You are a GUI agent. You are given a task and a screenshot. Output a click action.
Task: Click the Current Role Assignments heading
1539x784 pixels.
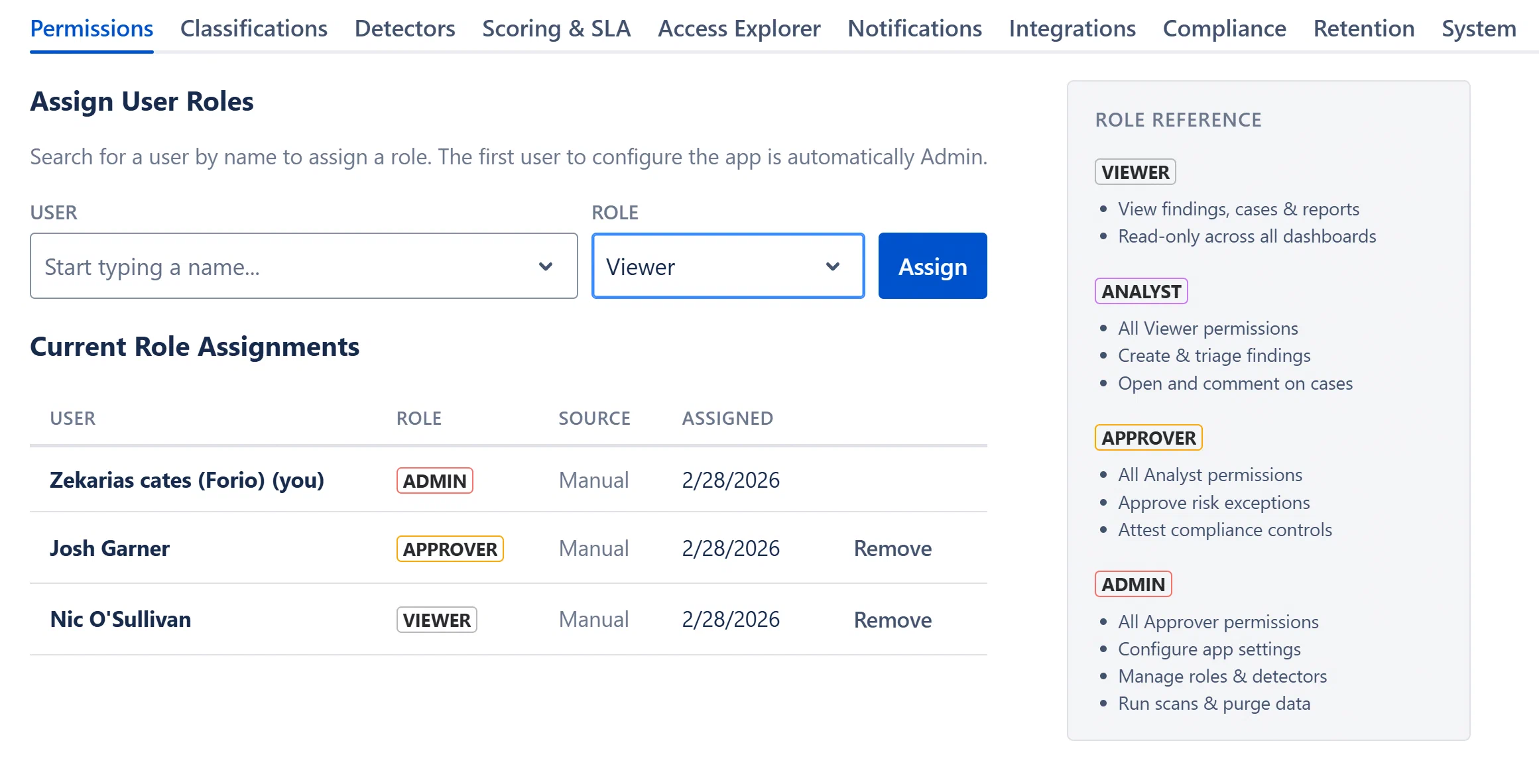(x=195, y=347)
